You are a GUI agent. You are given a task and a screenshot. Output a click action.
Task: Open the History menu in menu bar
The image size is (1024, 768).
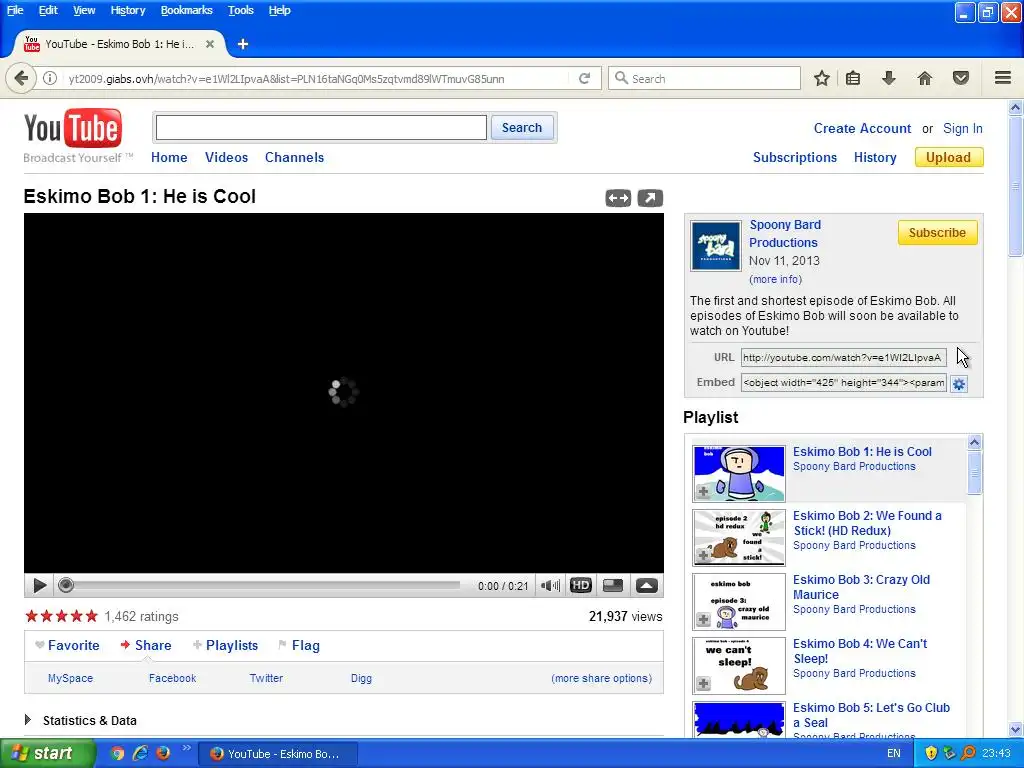(127, 10)
